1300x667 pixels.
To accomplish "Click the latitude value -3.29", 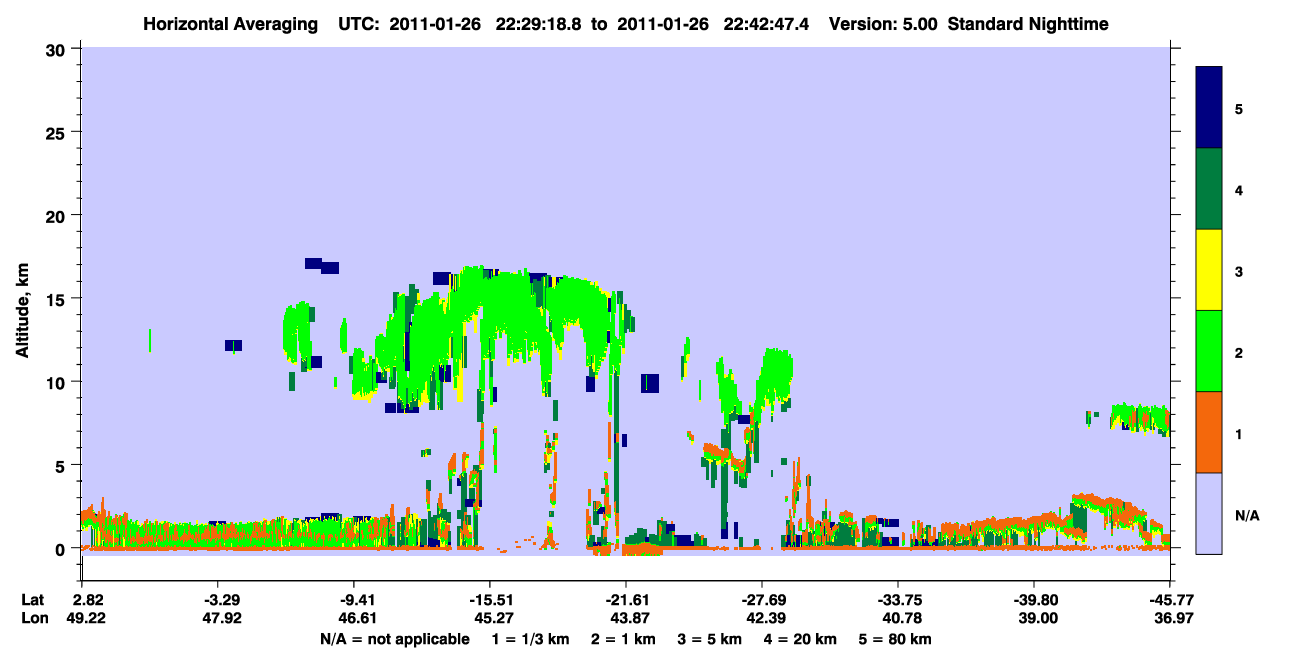I will click(217, 600).
